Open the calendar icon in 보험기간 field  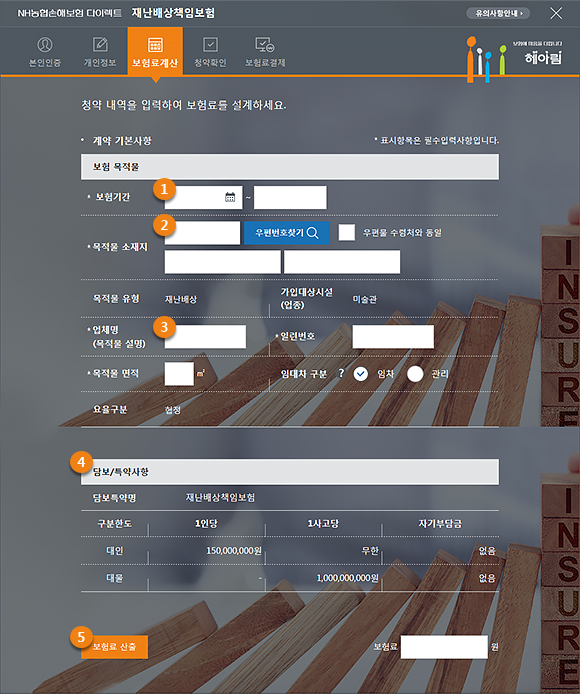pos(230,197)
